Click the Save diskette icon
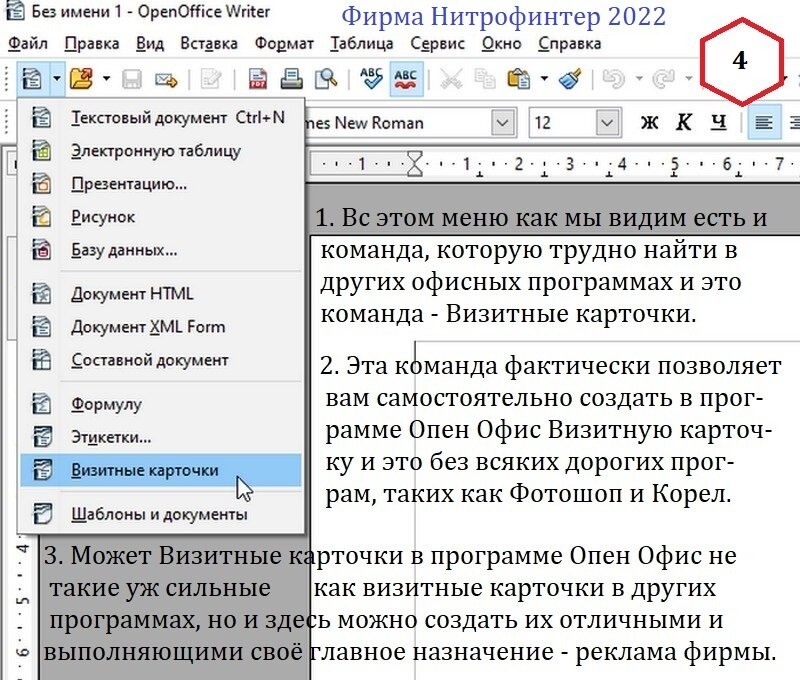The image size is (800, 680). click(x=132, y=80)
